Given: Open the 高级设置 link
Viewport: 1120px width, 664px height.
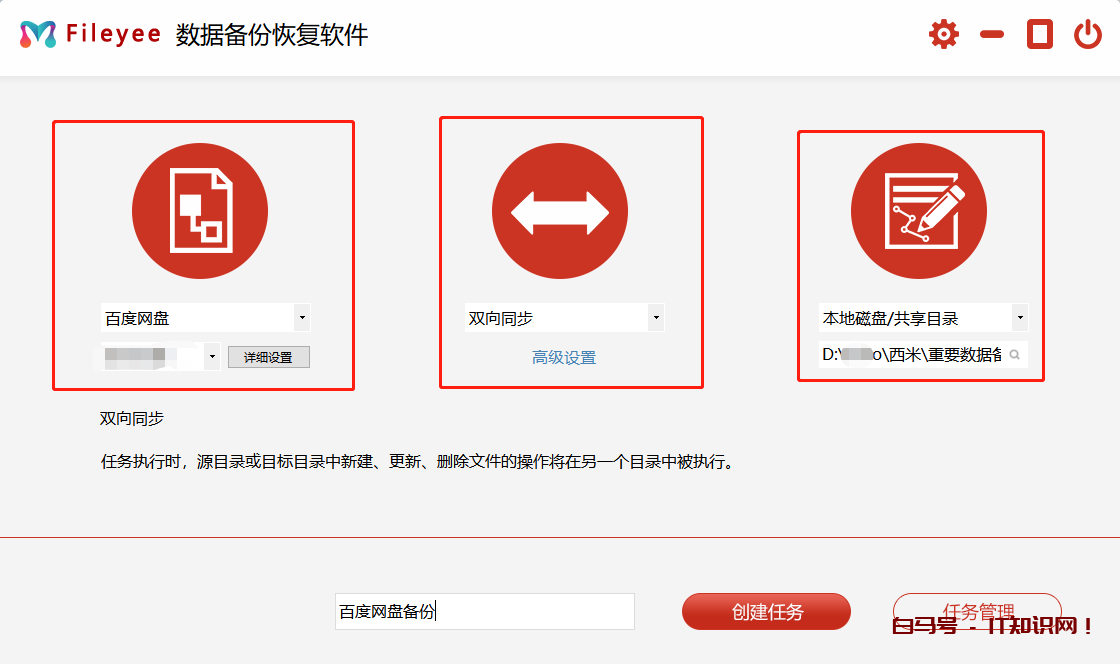Looking at the screenshot, I should point(564,358).
